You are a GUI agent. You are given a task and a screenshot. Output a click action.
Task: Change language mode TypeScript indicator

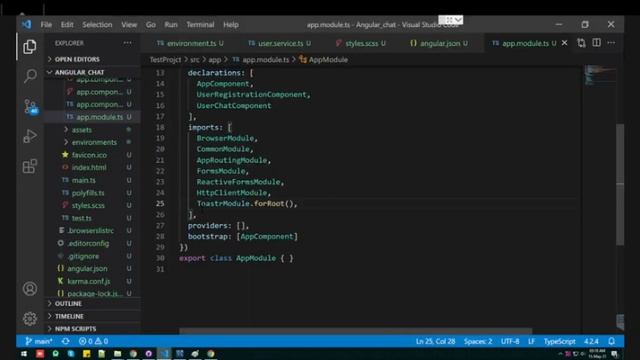559,341
